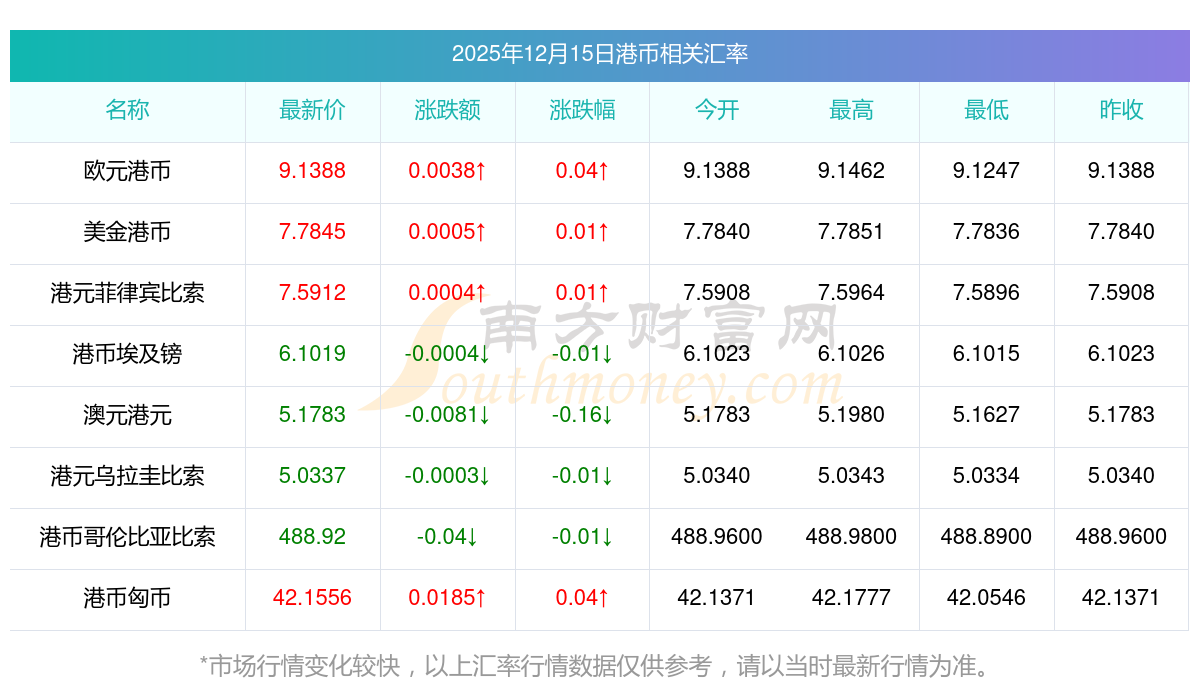1200x697 pixels.
Task: Click 澳元港元 low value 5.1627
Action: point(986,415)
